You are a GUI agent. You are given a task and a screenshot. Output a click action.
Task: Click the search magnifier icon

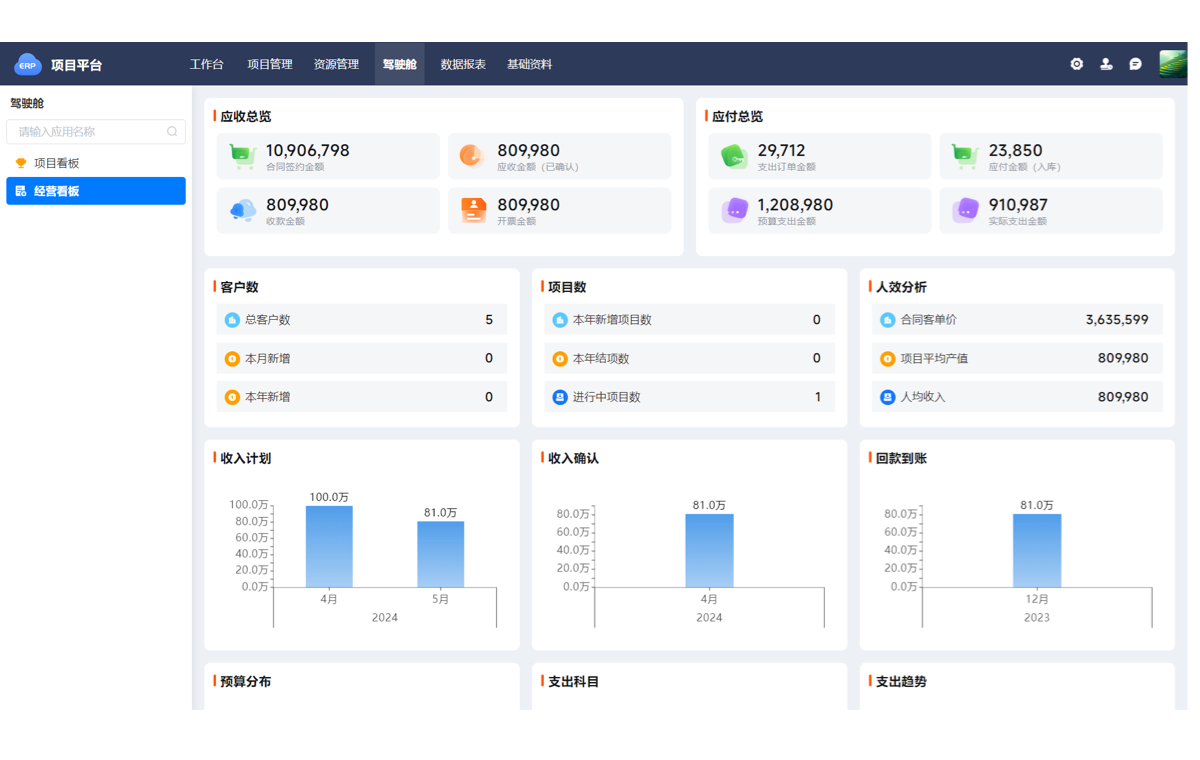click(172, 131)
